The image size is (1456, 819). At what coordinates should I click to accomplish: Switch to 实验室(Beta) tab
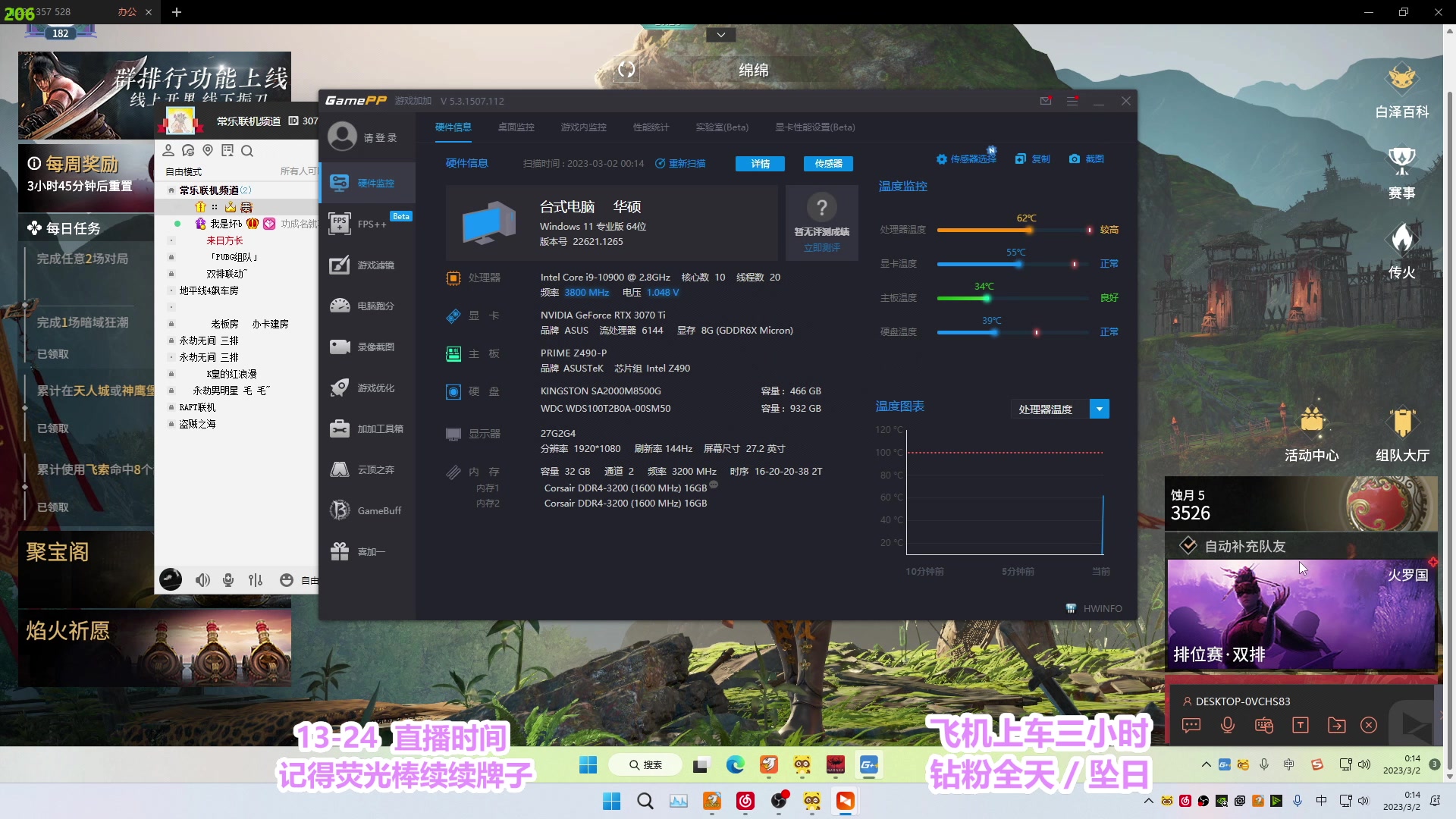click(x=722, y=127)
